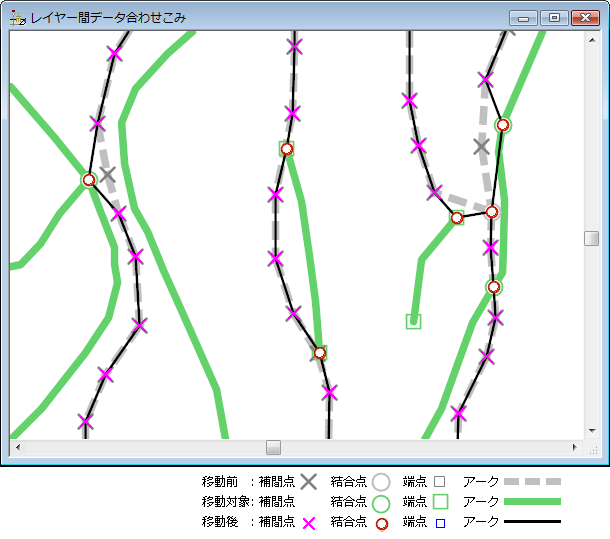The width and height of the screenshot is (610, 539).
Task: Click the gray X point beside the leftmost junction
Action: [x=107, y=175]
